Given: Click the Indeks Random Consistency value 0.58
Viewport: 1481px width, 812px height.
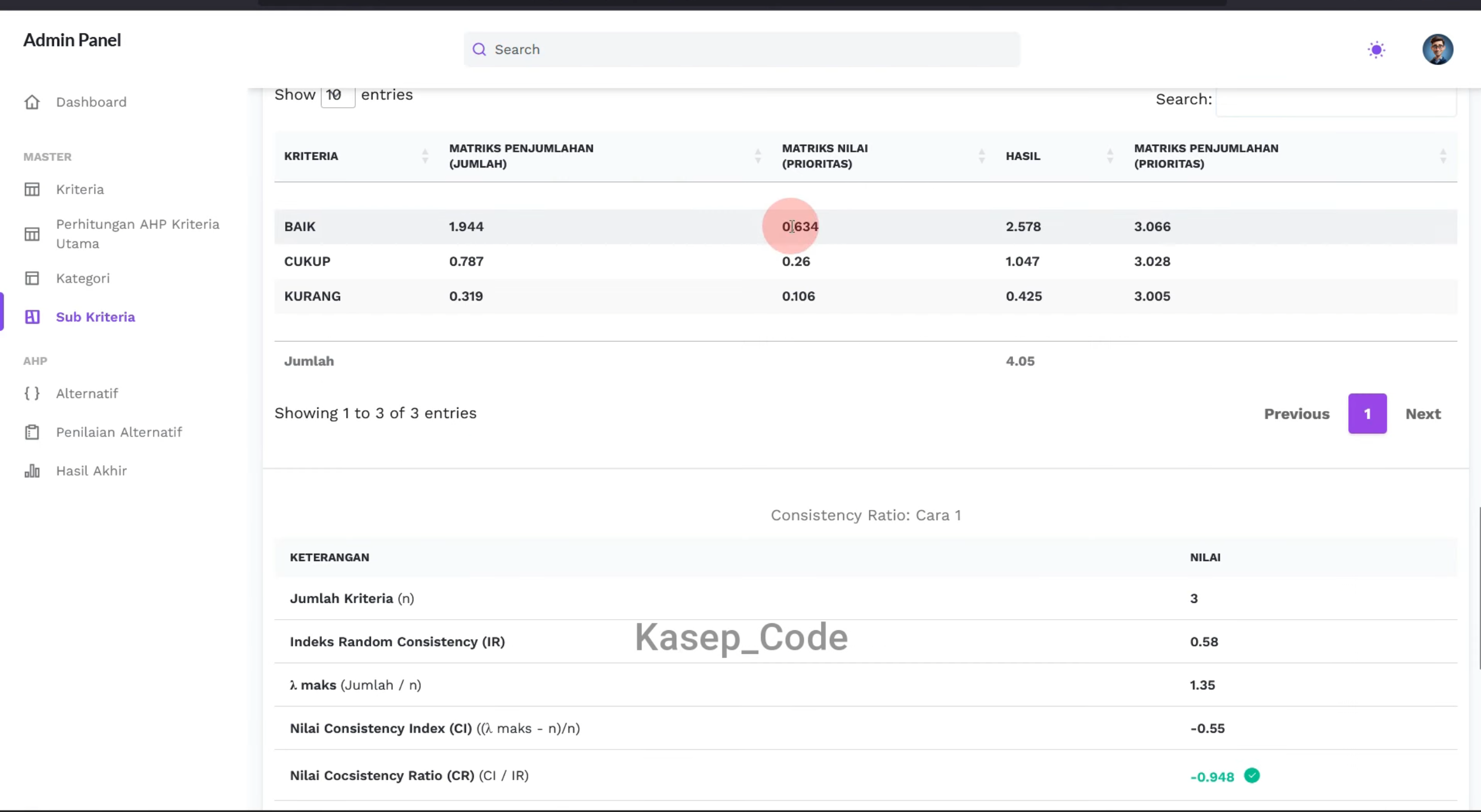Looking at the screenshot, I should pos(1204,642).
